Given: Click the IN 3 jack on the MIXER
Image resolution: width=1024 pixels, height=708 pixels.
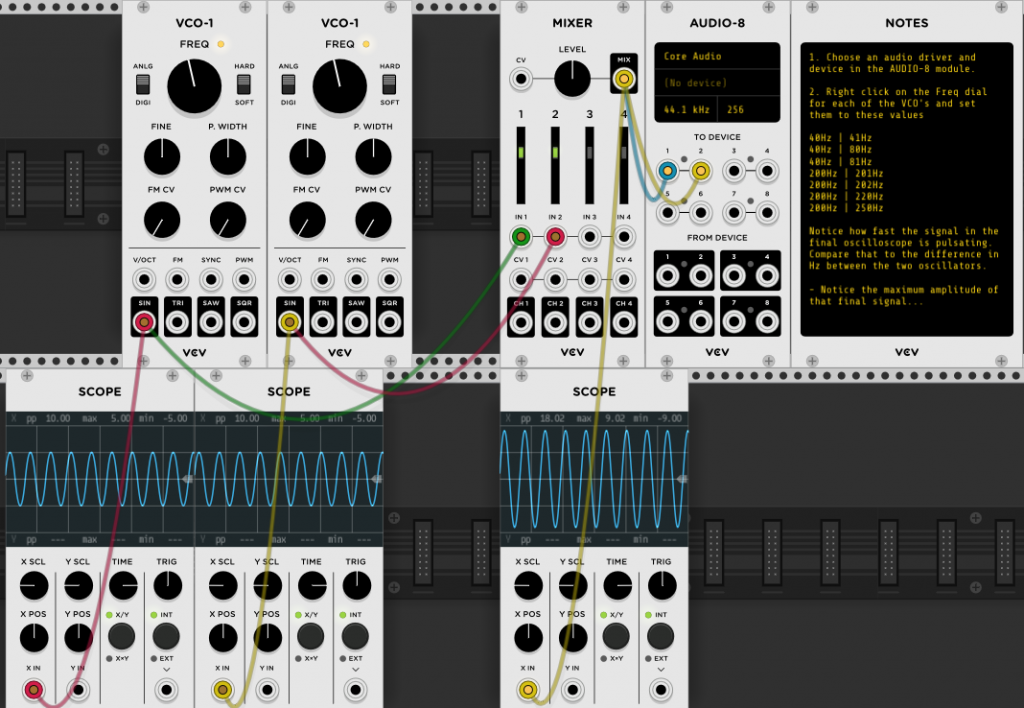Looking at the screenshot, I should [589, 236].
